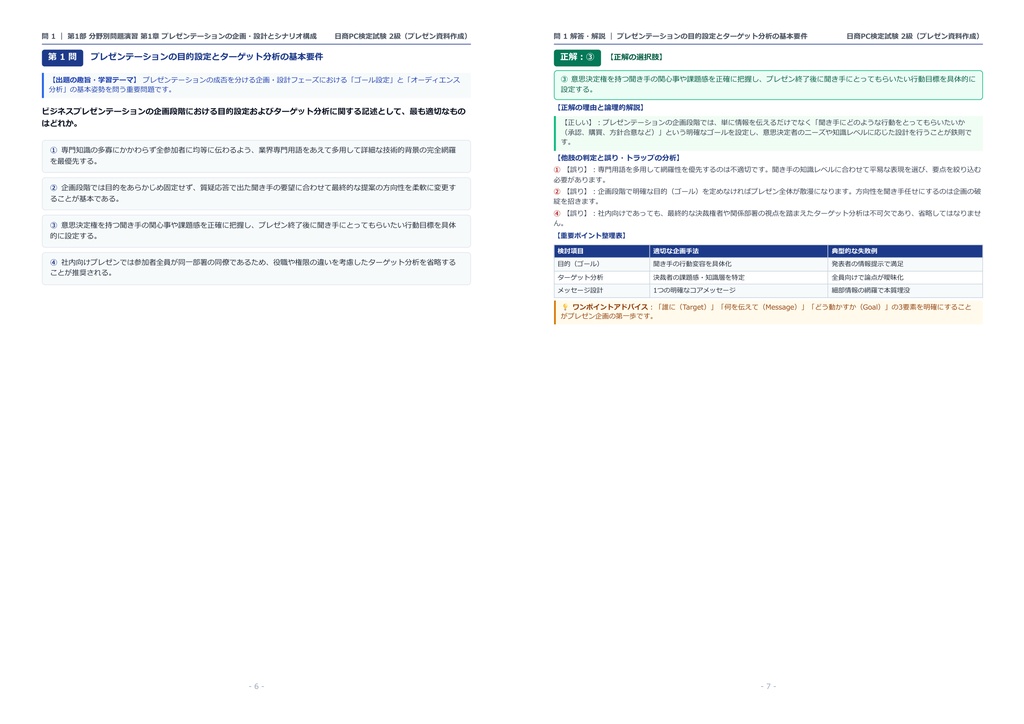Click the '【出題の趣旨・学習テーマ】' note box
1024x724 pixels.
pyautogui.click(x=257, y=85)
